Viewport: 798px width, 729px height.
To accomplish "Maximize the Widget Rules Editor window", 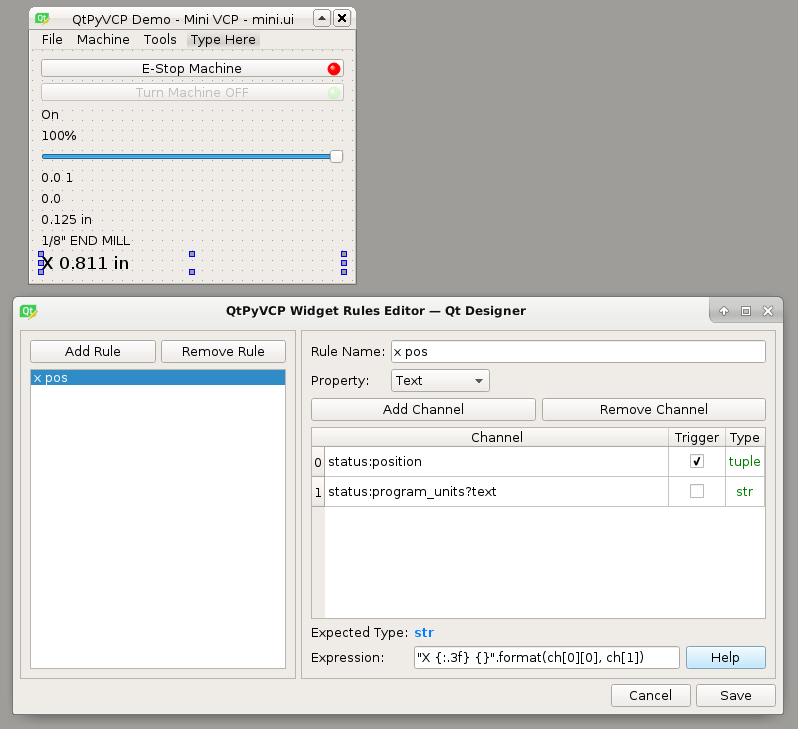I will (746, 311).
